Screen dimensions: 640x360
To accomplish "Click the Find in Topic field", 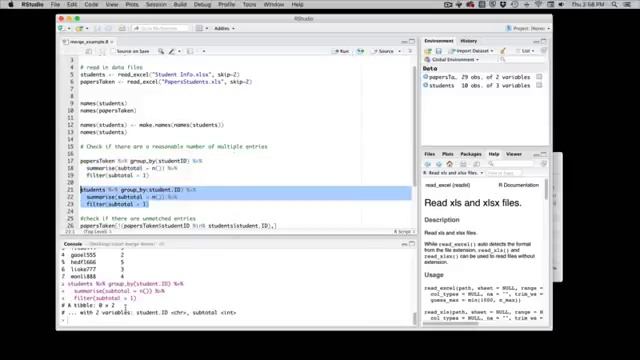I will (503, 173).
